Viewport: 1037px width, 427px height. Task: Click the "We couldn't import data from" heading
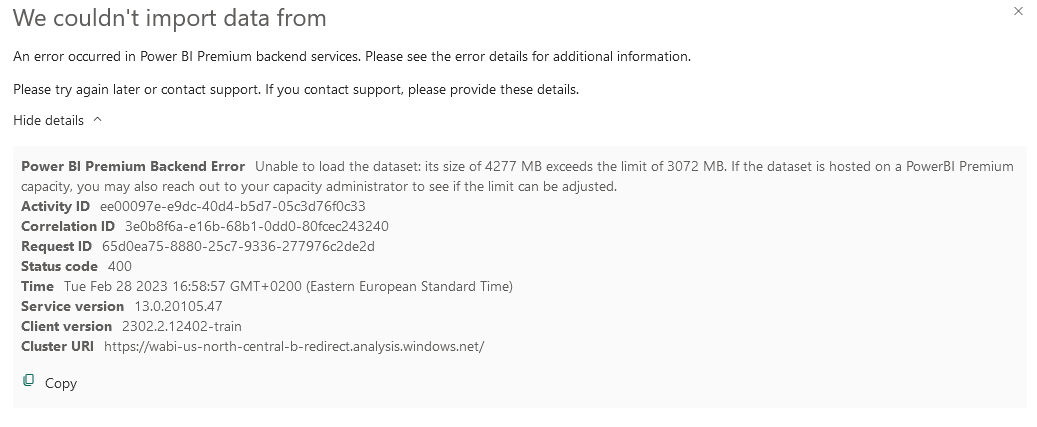point(170,18)
